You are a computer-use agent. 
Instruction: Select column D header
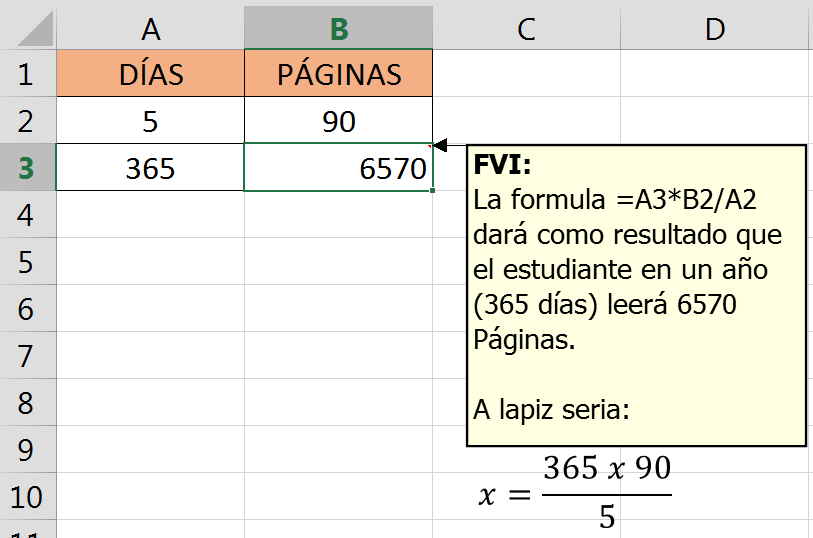coord(714,29)
